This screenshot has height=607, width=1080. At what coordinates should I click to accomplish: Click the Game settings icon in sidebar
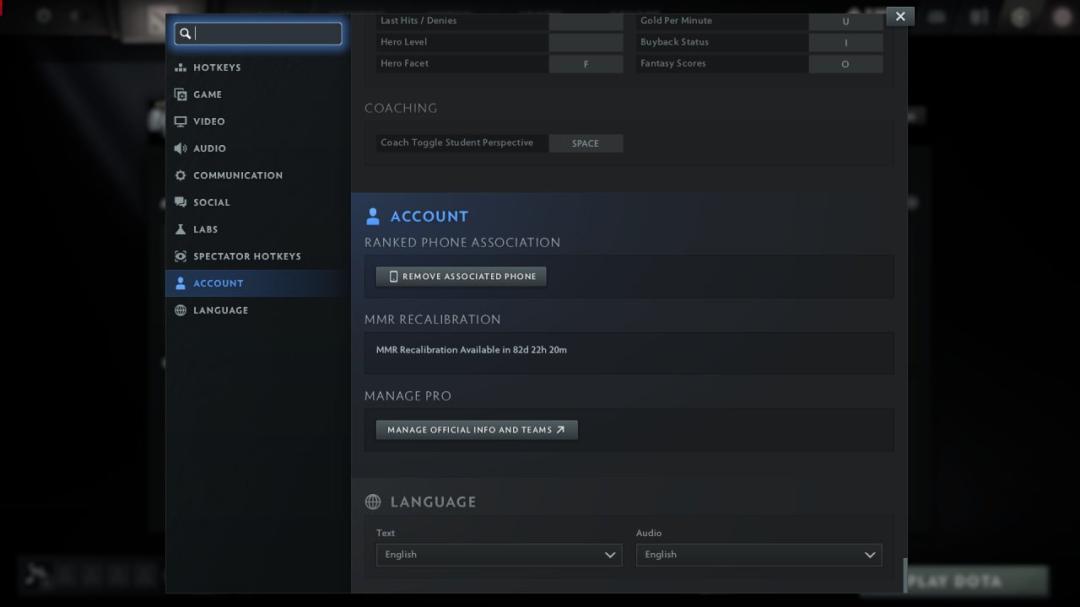[180, 94]
